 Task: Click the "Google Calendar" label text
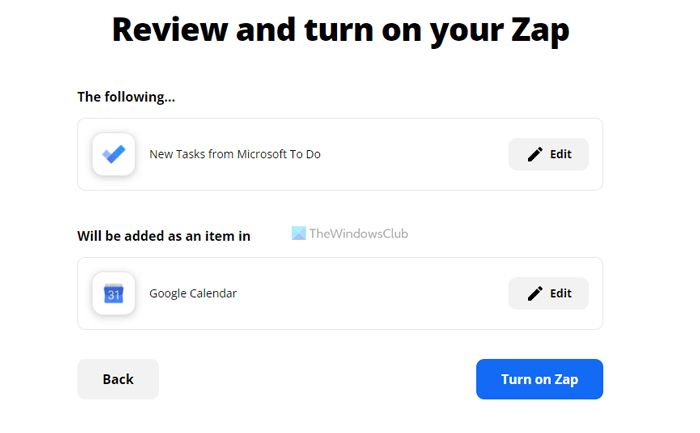(193, 293)
